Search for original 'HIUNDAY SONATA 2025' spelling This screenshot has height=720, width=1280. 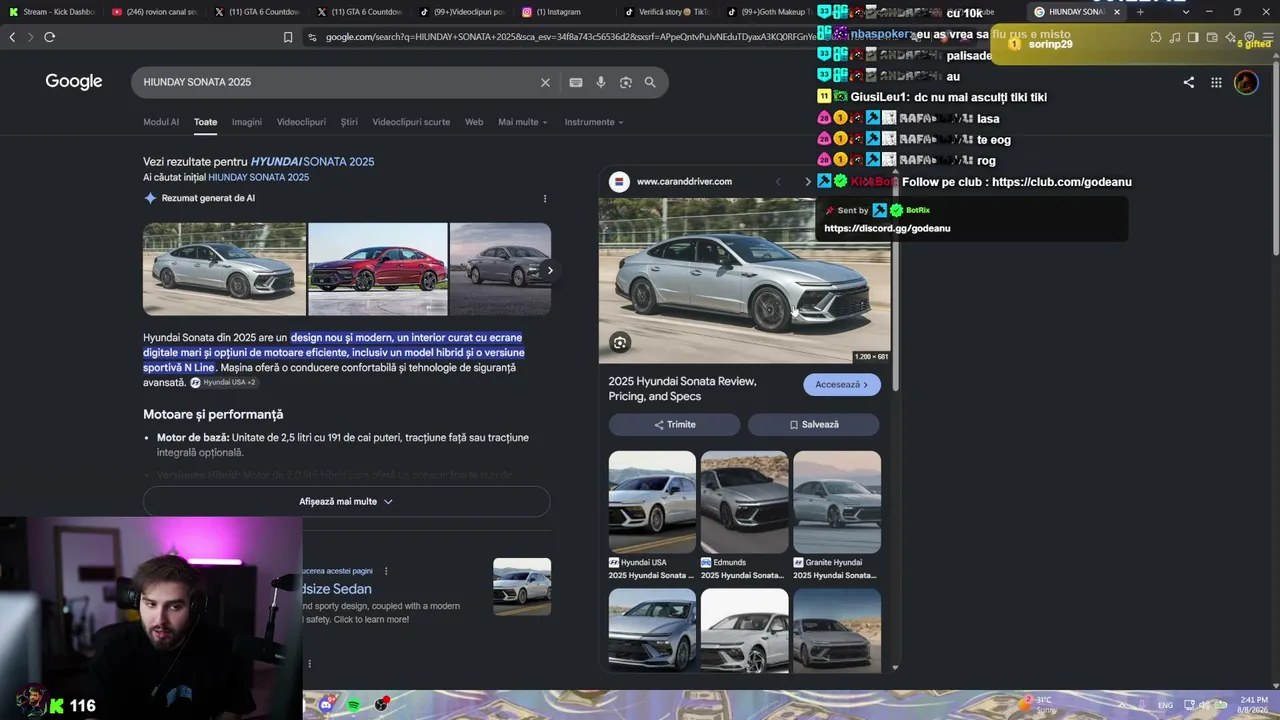click(258, 177)
